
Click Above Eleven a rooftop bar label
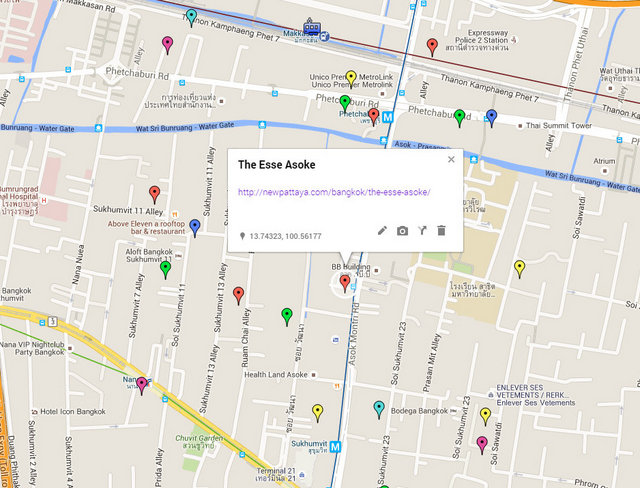coord(146,227)
